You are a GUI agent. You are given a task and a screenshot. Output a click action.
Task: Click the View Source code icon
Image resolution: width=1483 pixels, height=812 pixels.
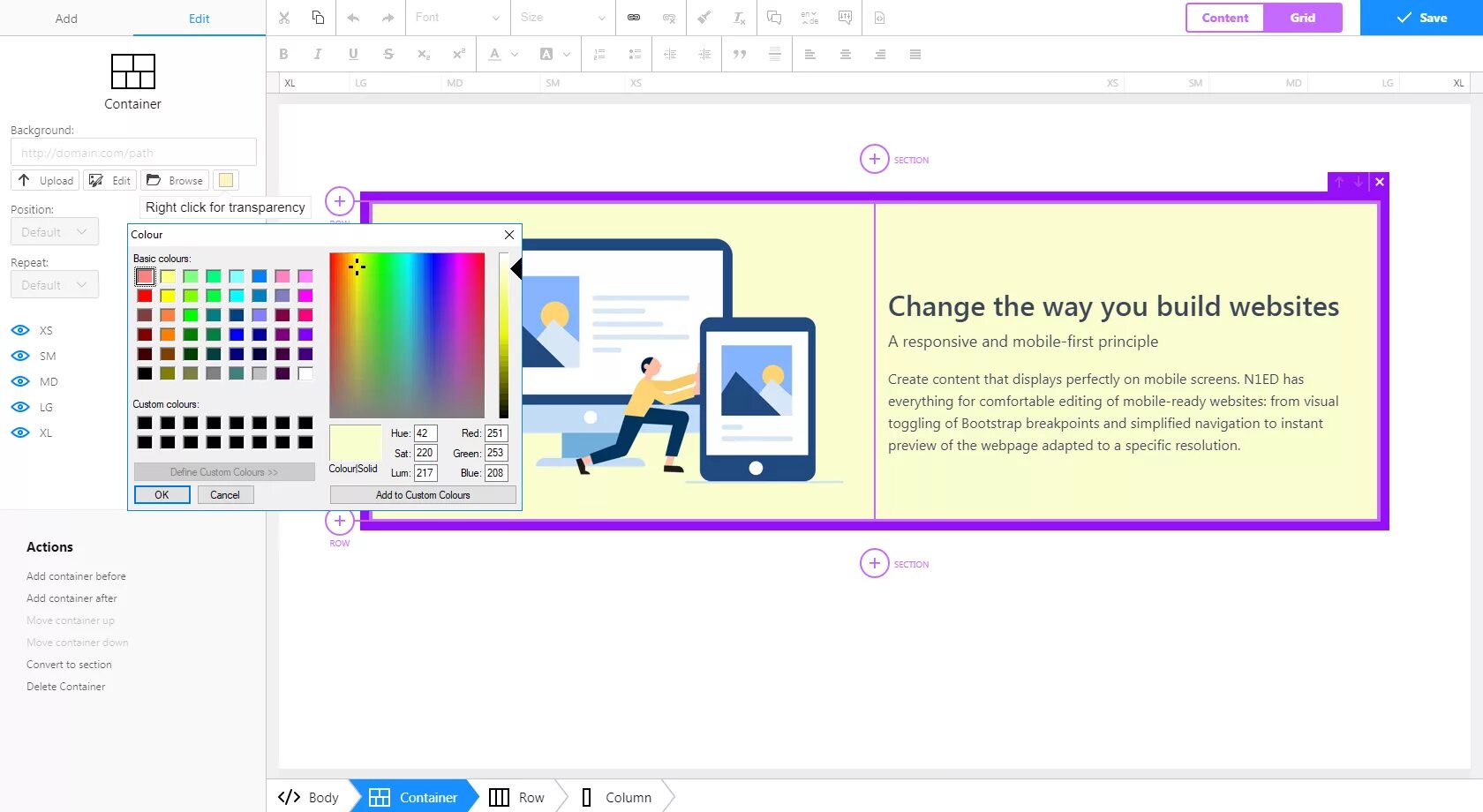(x=879, y=18)
